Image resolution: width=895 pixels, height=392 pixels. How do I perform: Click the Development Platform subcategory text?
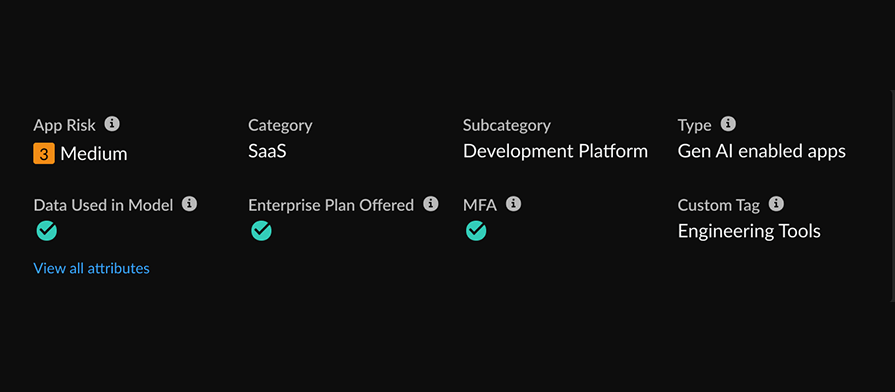point(555,151)
